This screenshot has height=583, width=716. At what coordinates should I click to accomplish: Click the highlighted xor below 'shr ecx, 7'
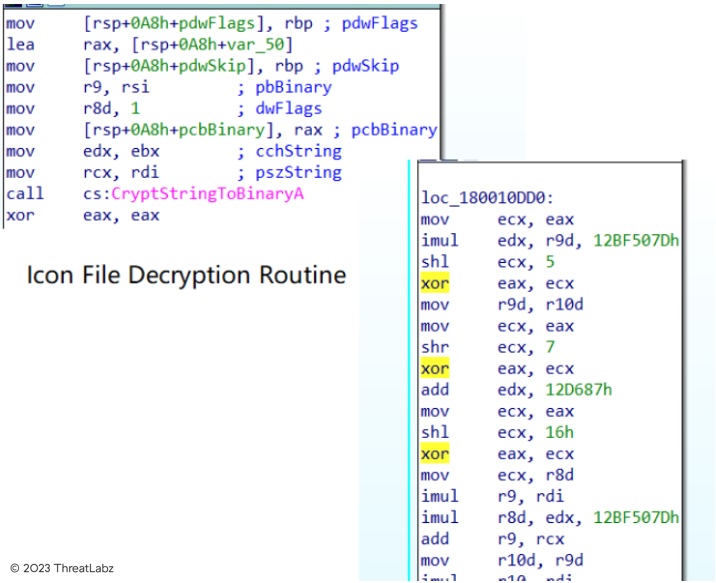pyautogui.click(x=435, y=369)
